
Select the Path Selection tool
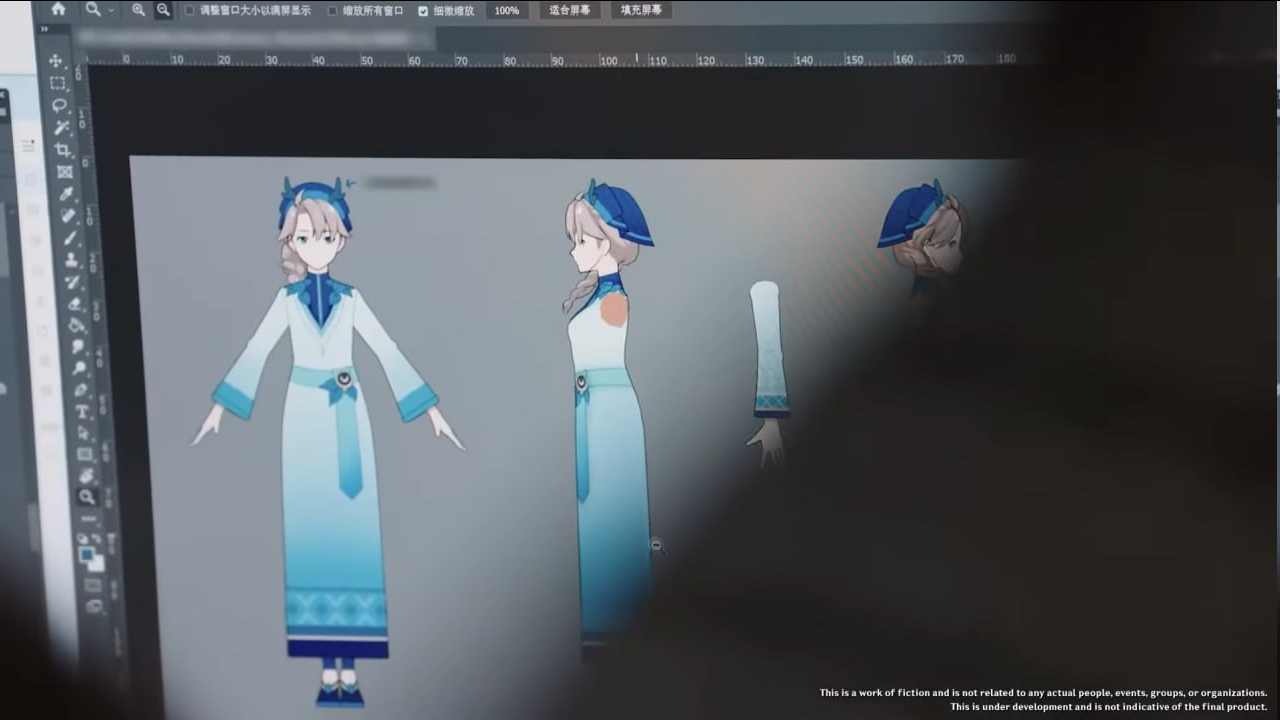coord(83,432)
